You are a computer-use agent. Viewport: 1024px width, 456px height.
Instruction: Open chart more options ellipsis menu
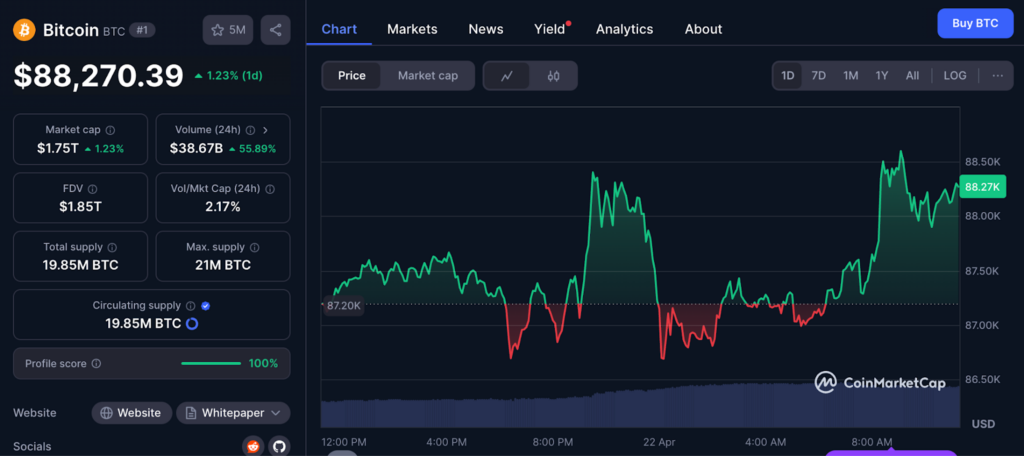point(997,76)
